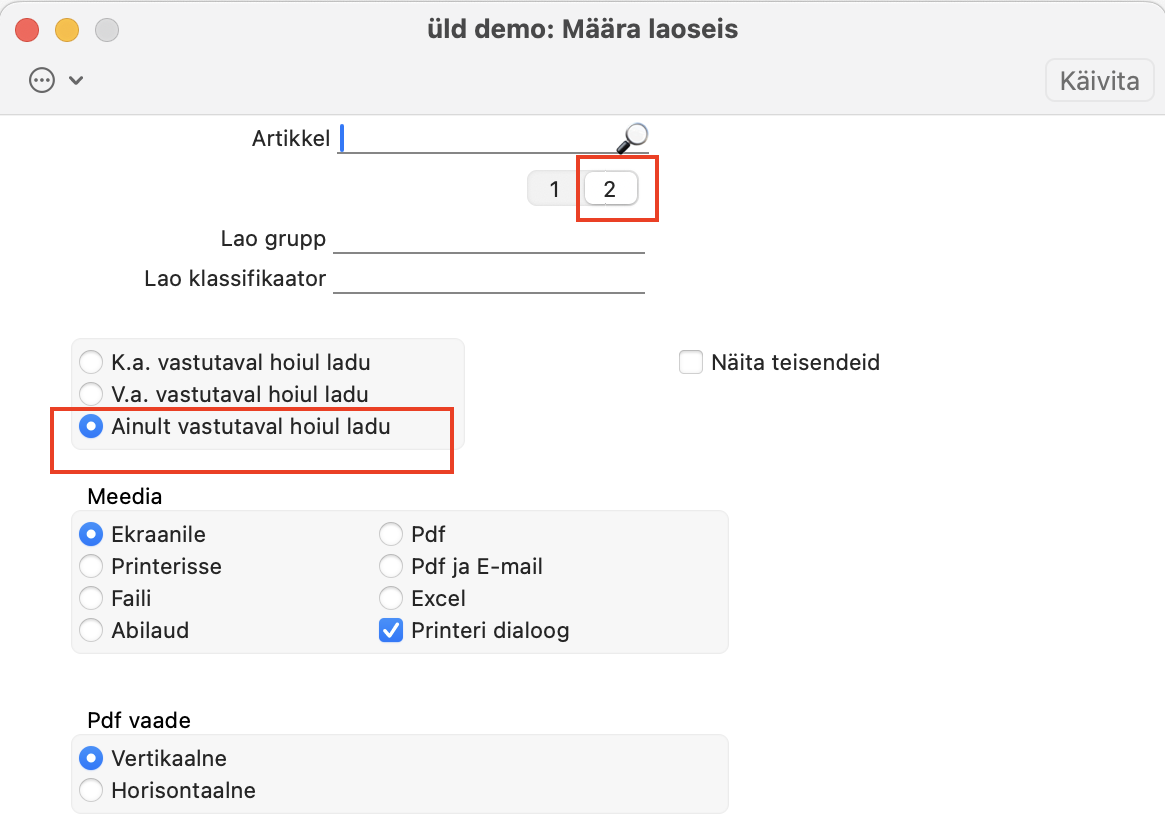1165x838 pixels.
Task: Set Pdf vaade to Horisontaalne
Action: 91,791
